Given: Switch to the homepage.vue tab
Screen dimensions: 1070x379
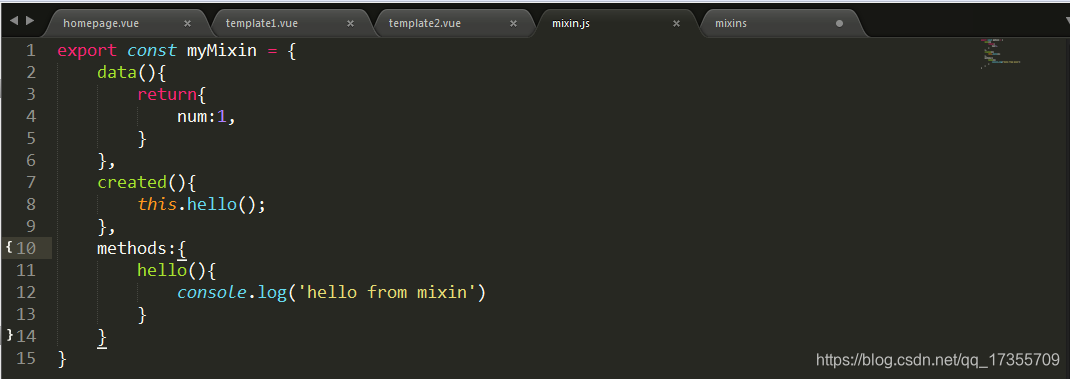Looking at the screenshot, I should click(101, 23).
